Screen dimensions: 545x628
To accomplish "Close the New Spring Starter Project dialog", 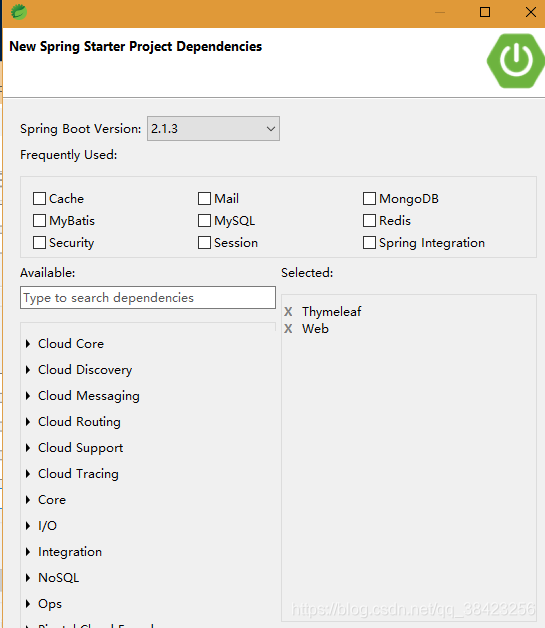I will (x=531, y=12).
